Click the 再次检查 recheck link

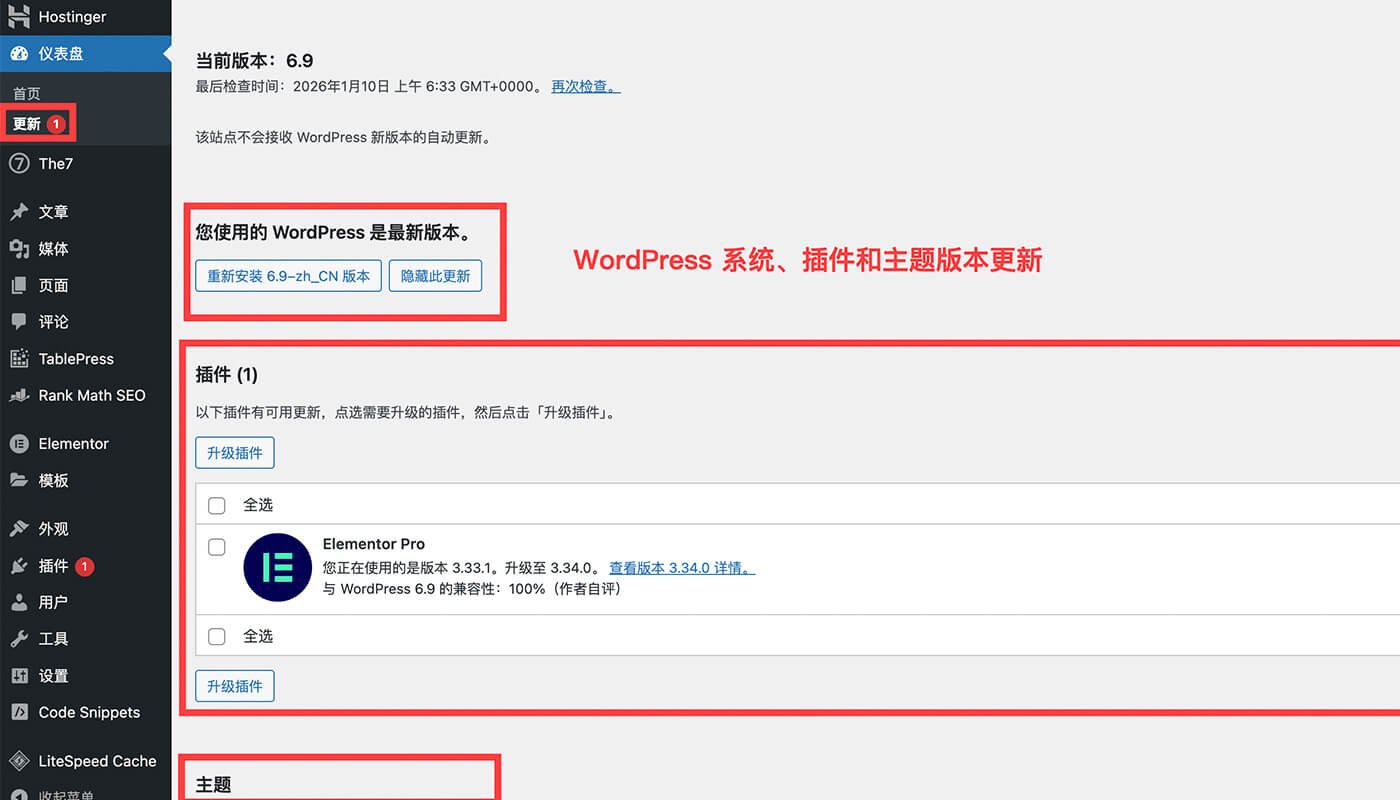pos(584,86)
